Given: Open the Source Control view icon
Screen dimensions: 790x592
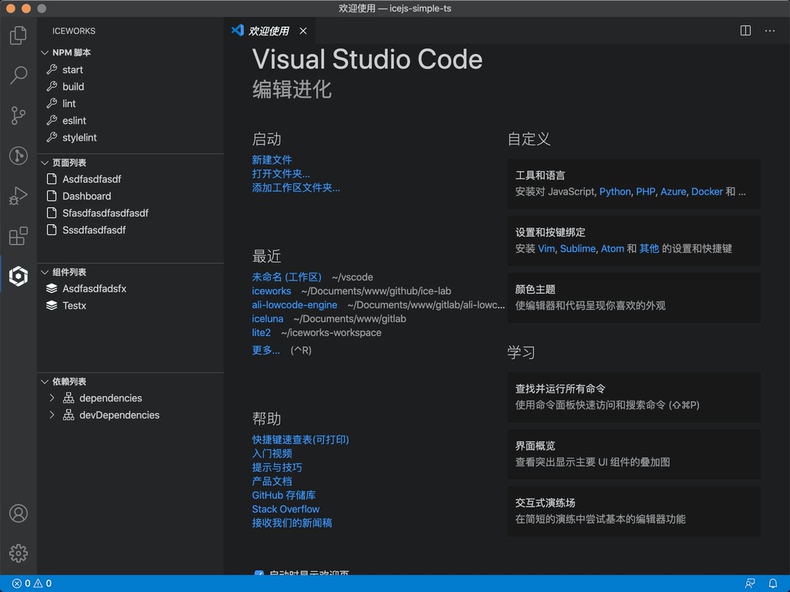Looking at the screenshot, I should click(x=18, y=115).
